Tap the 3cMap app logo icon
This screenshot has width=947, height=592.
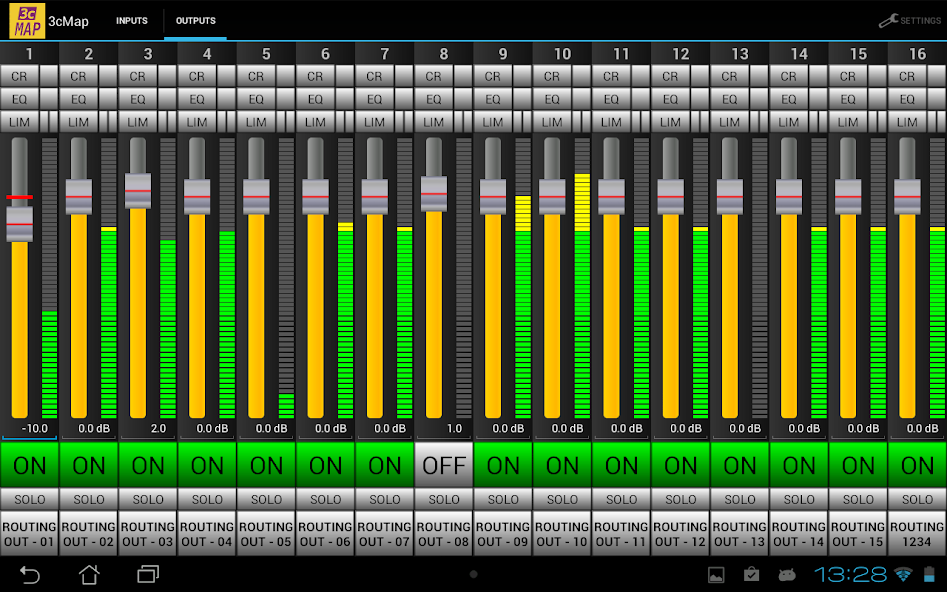28,21
